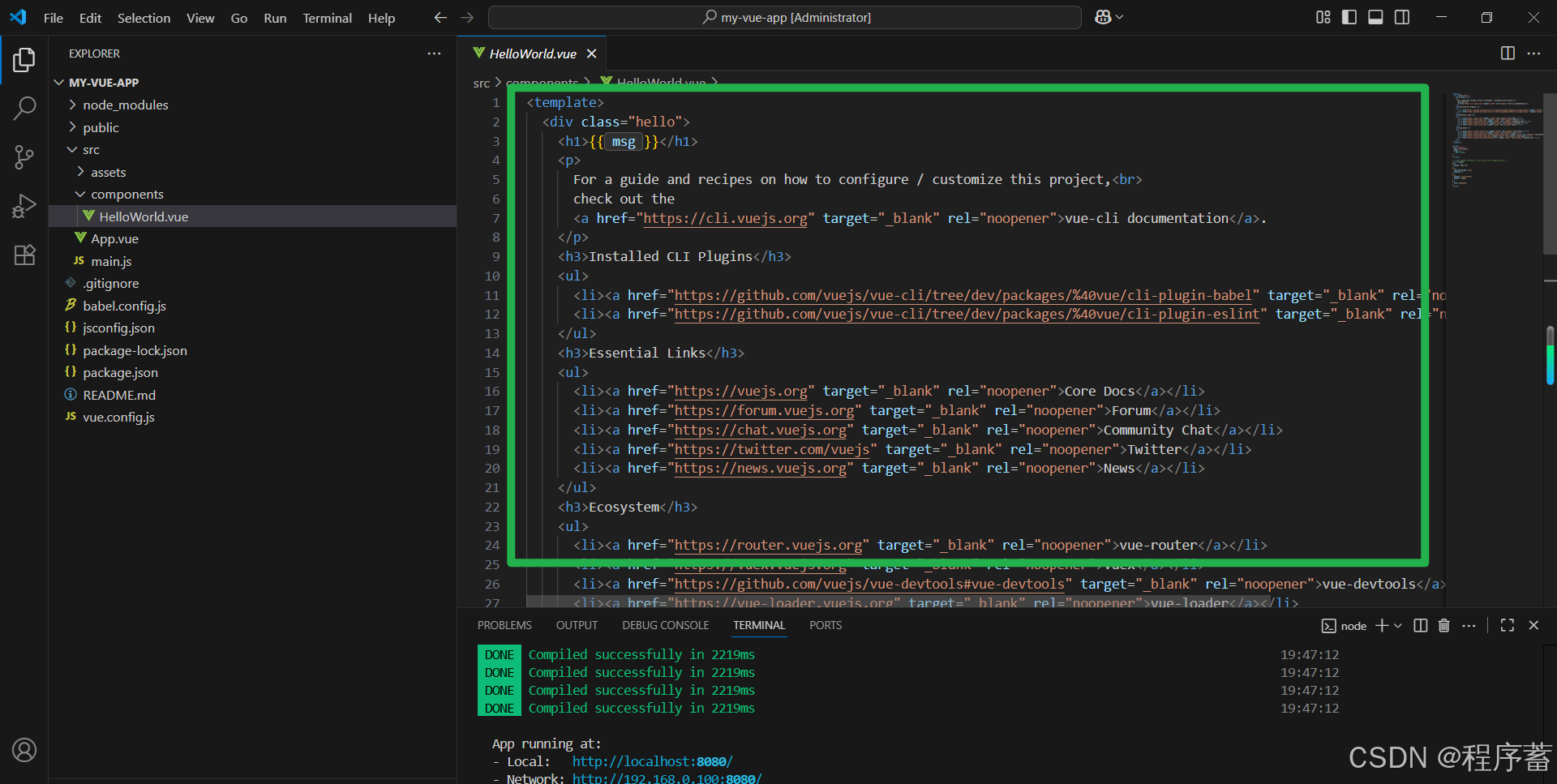Open the Run and Debug view
The height and width of the screenshot is (784, 1557).
pos(24,206)
